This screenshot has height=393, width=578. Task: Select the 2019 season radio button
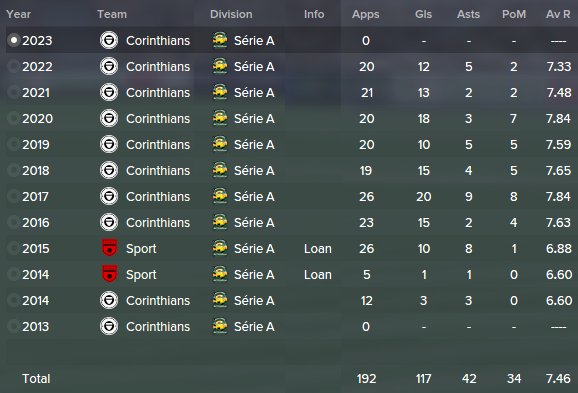(14, 144)
